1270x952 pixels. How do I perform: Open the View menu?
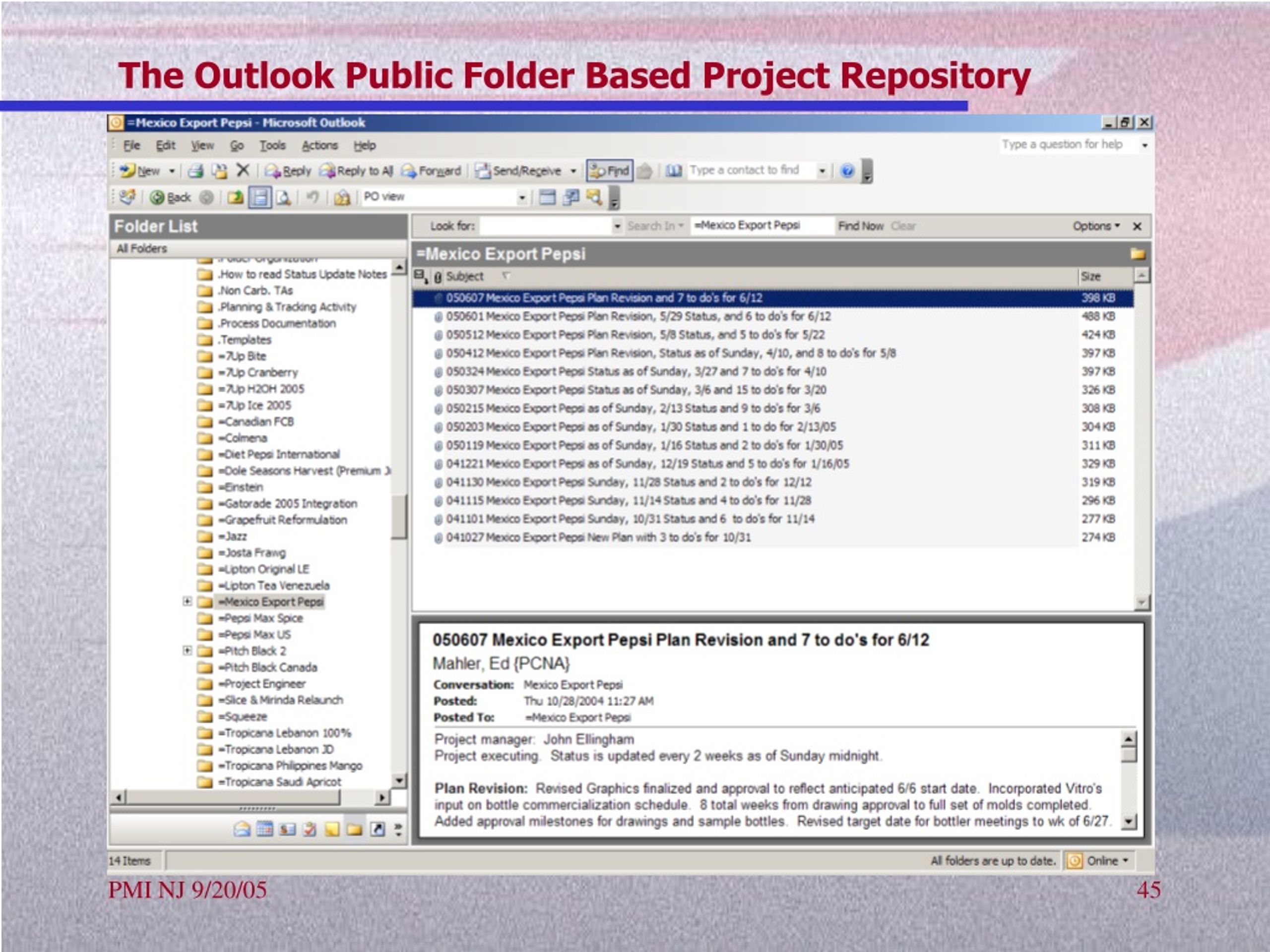202,145
